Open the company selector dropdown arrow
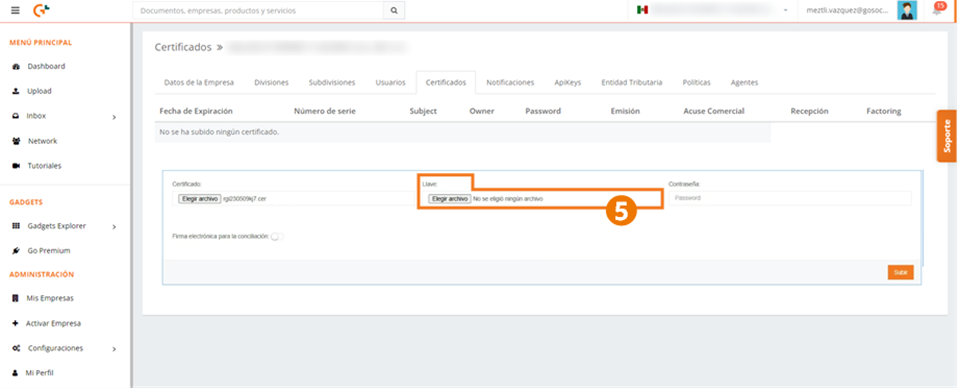The height and width of the screenshot is (389, 960). pos(786,10)
